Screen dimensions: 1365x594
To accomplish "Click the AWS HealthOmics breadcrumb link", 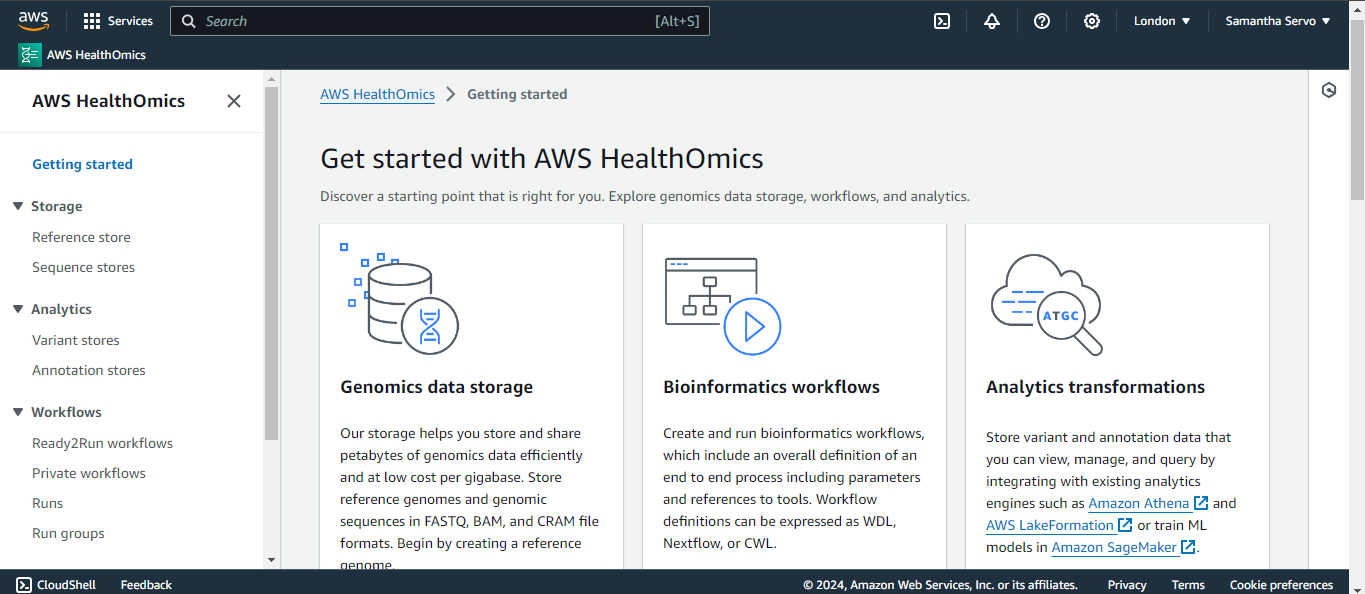I will [377, 94].
